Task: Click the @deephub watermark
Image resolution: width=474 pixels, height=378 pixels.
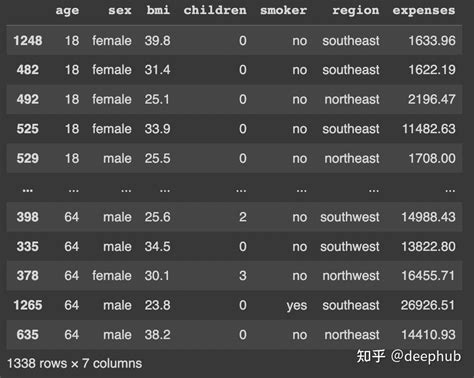Action: point(426,356)
